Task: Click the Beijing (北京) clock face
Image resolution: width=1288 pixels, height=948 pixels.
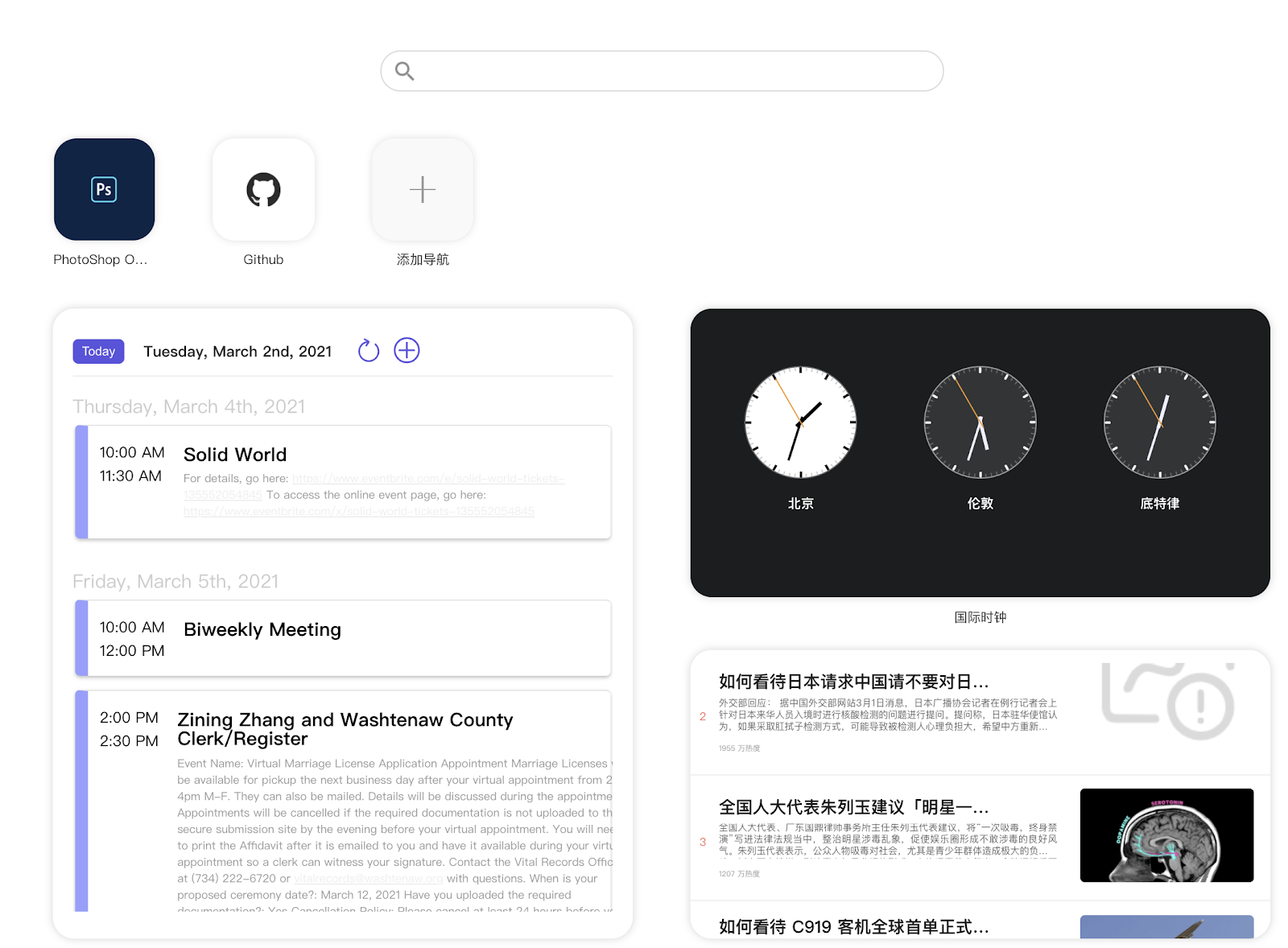Action: [x=800, y=422]
